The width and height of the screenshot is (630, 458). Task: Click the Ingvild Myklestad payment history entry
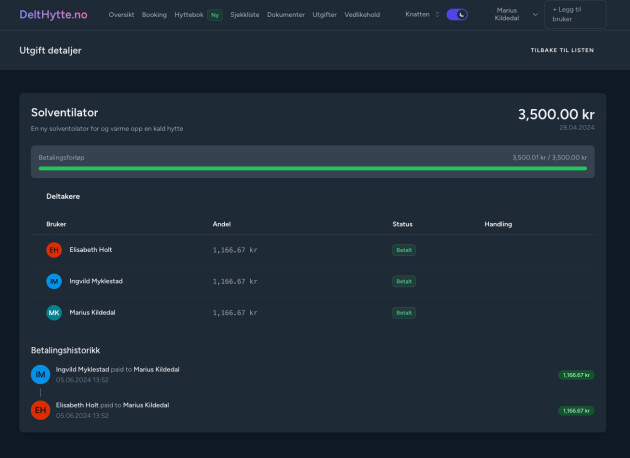point(313,374)
